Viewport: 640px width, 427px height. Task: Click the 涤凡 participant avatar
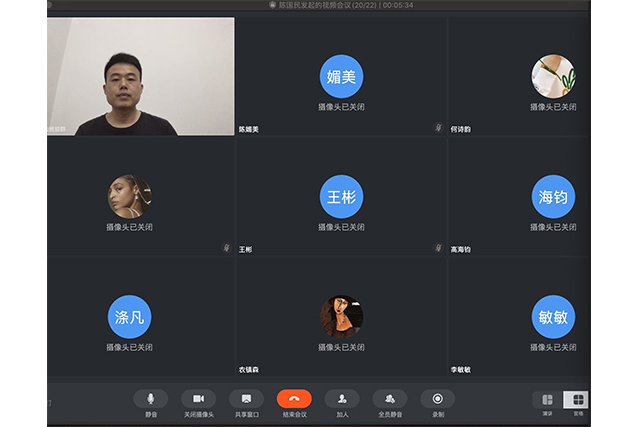[x=130, y=317]
